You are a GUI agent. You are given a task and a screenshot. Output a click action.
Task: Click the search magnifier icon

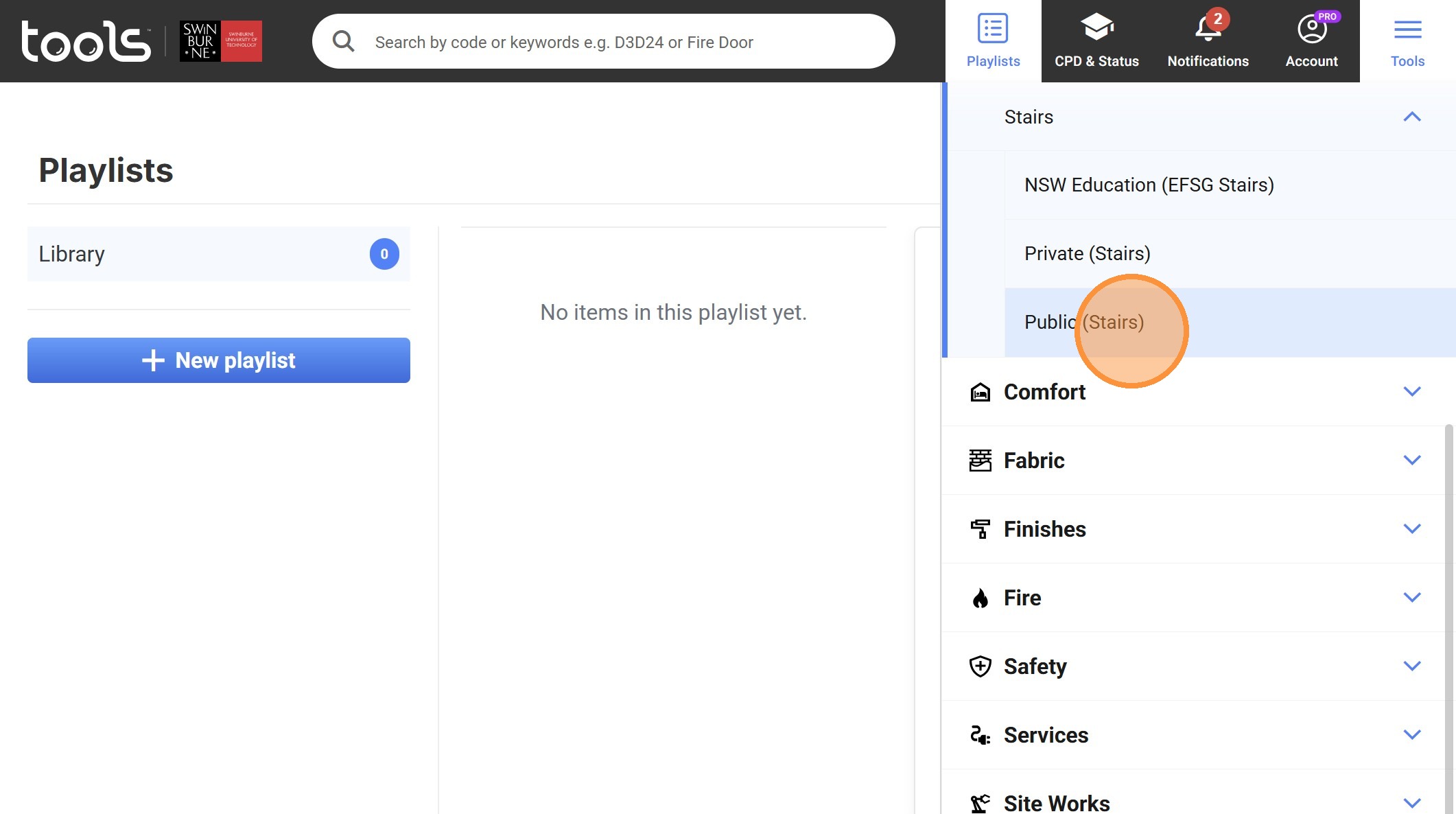click(x=343, y=42)
